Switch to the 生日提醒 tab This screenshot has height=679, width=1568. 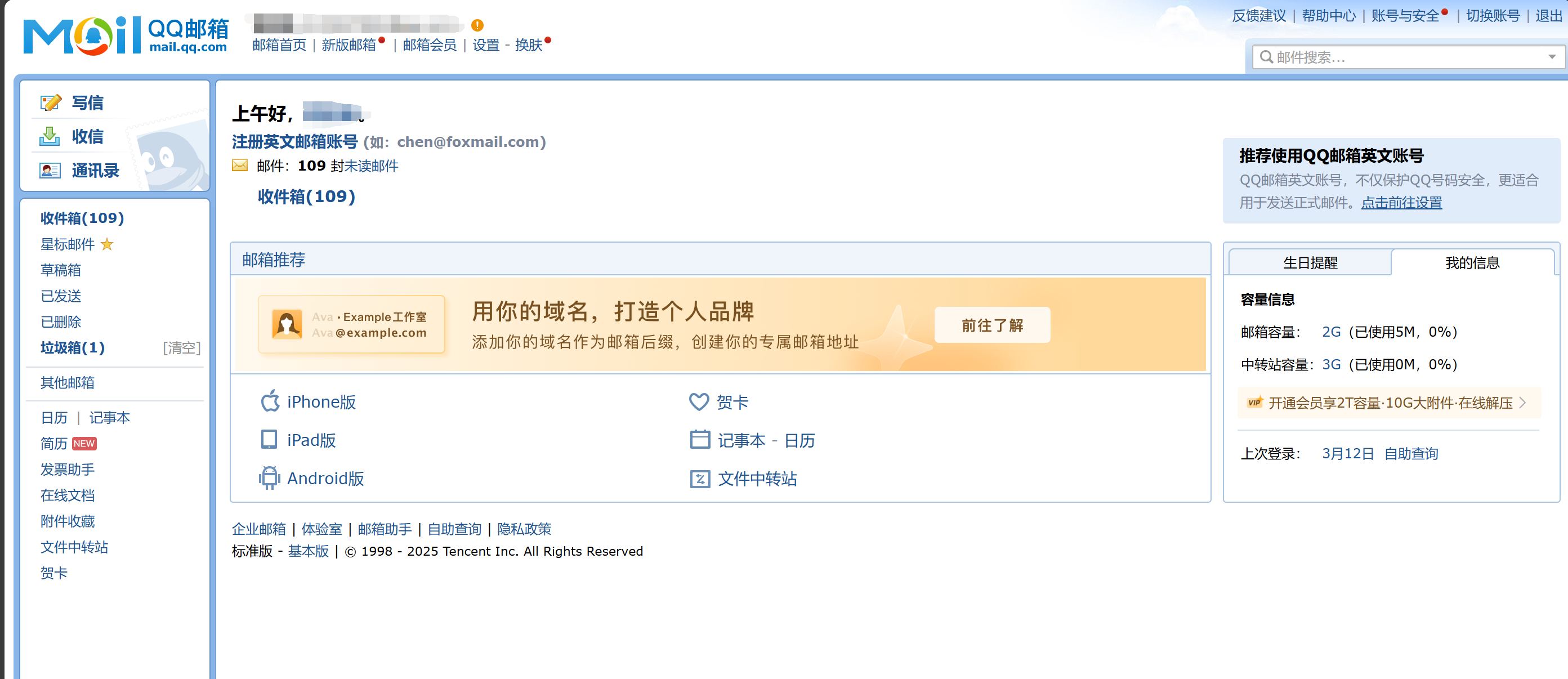tap(1310, 262)
